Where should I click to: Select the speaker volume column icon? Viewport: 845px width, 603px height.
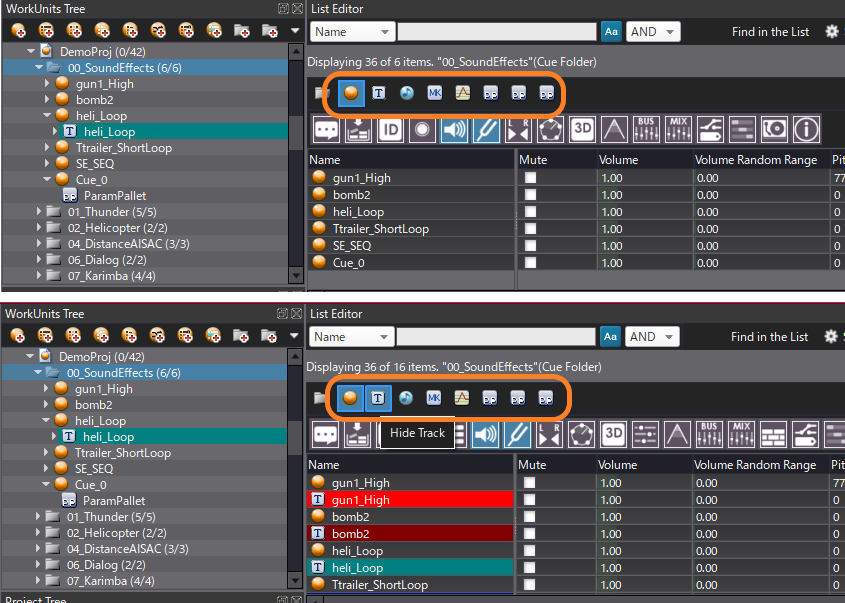coord(452,129)
